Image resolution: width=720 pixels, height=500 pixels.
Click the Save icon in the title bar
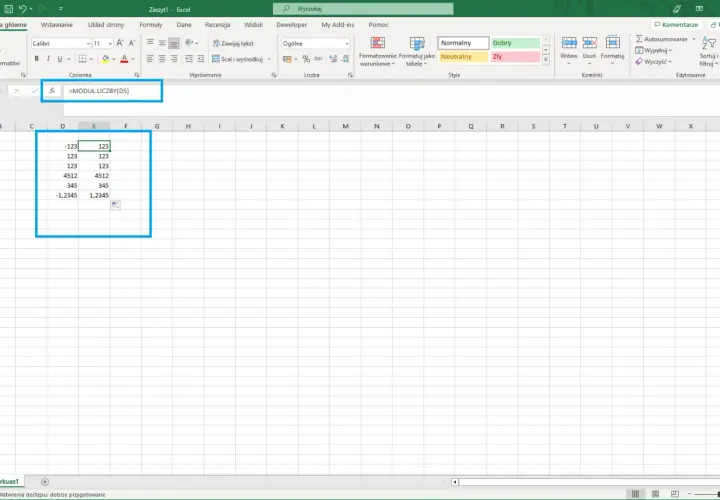click(x=8, y=9)
